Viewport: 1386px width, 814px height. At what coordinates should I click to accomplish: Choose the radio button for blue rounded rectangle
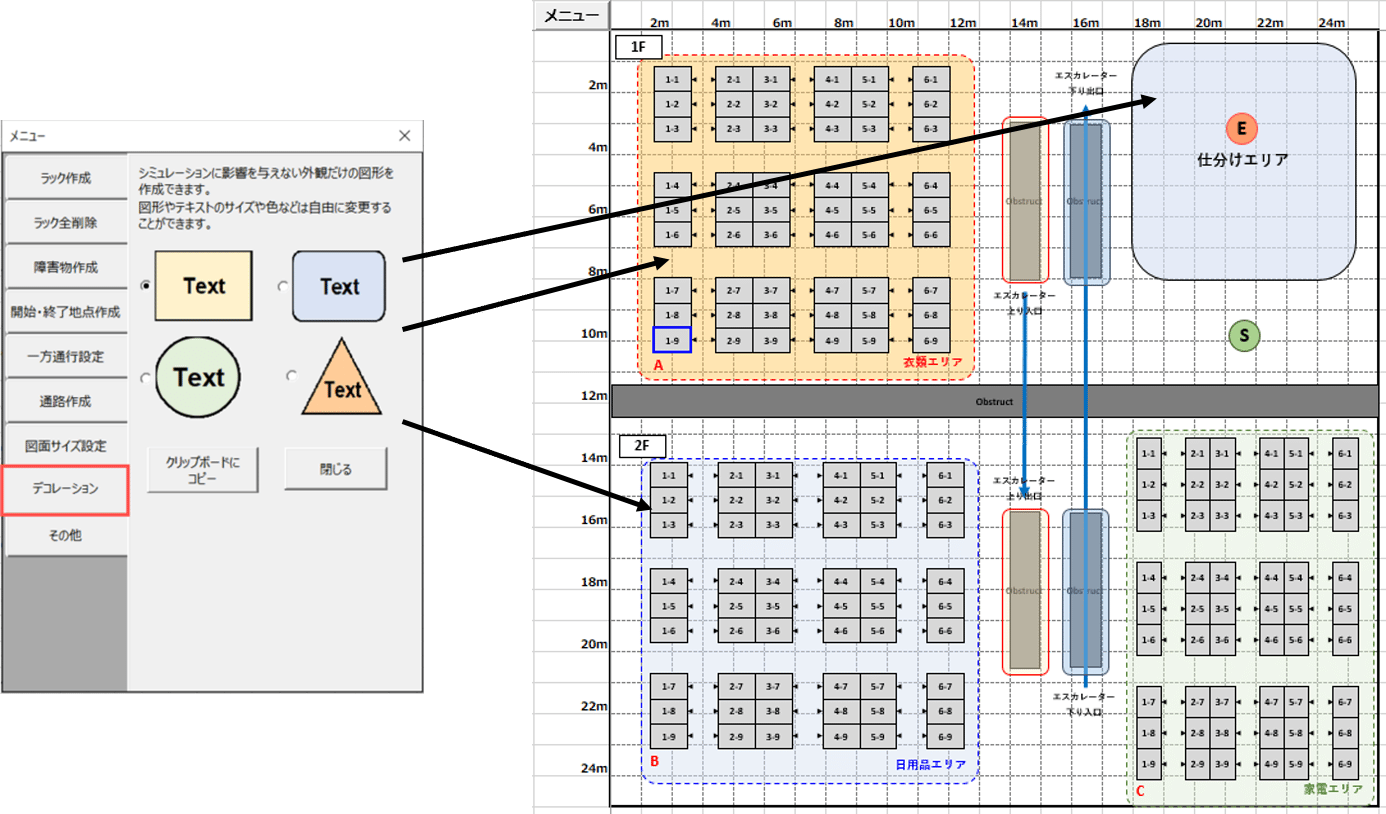(283, 285)
